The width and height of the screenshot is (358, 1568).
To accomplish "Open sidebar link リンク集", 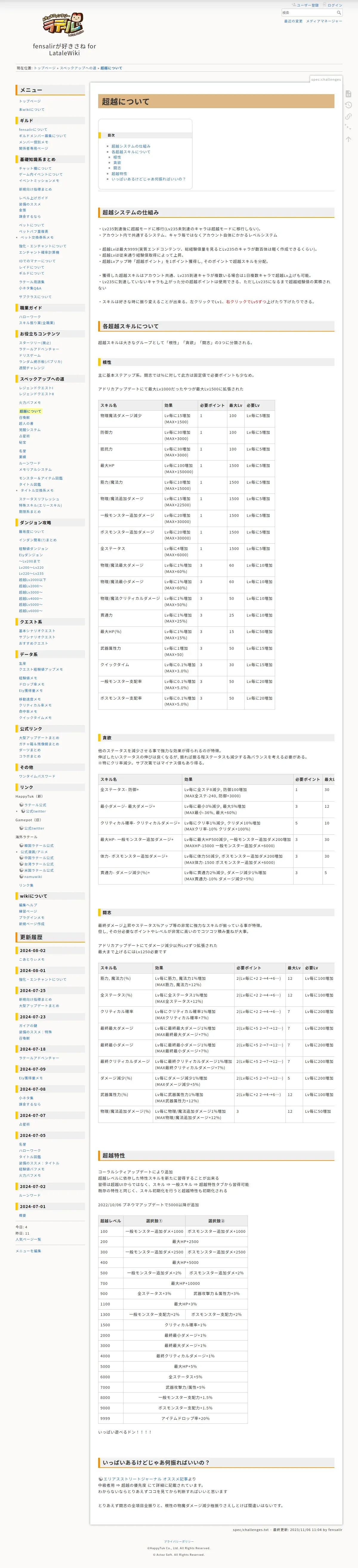I will tap(26, 885).
